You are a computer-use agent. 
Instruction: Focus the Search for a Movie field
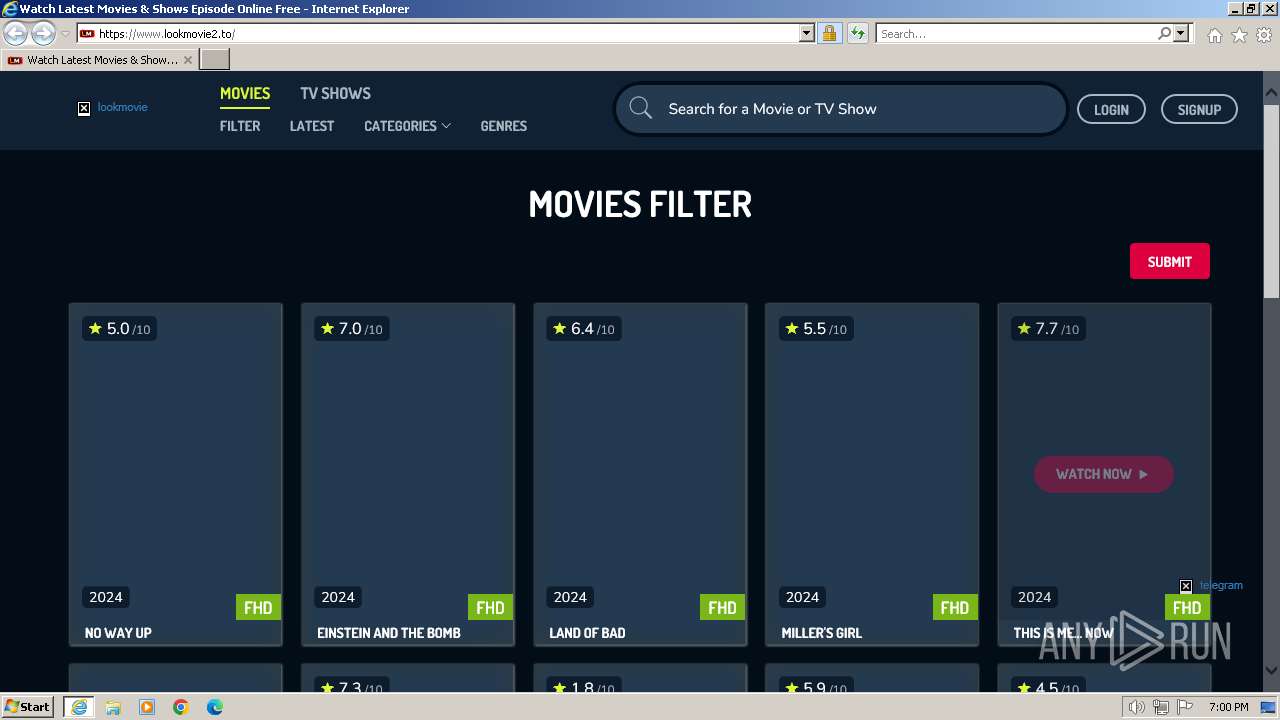pyautogui.click(x=840, y=109)
